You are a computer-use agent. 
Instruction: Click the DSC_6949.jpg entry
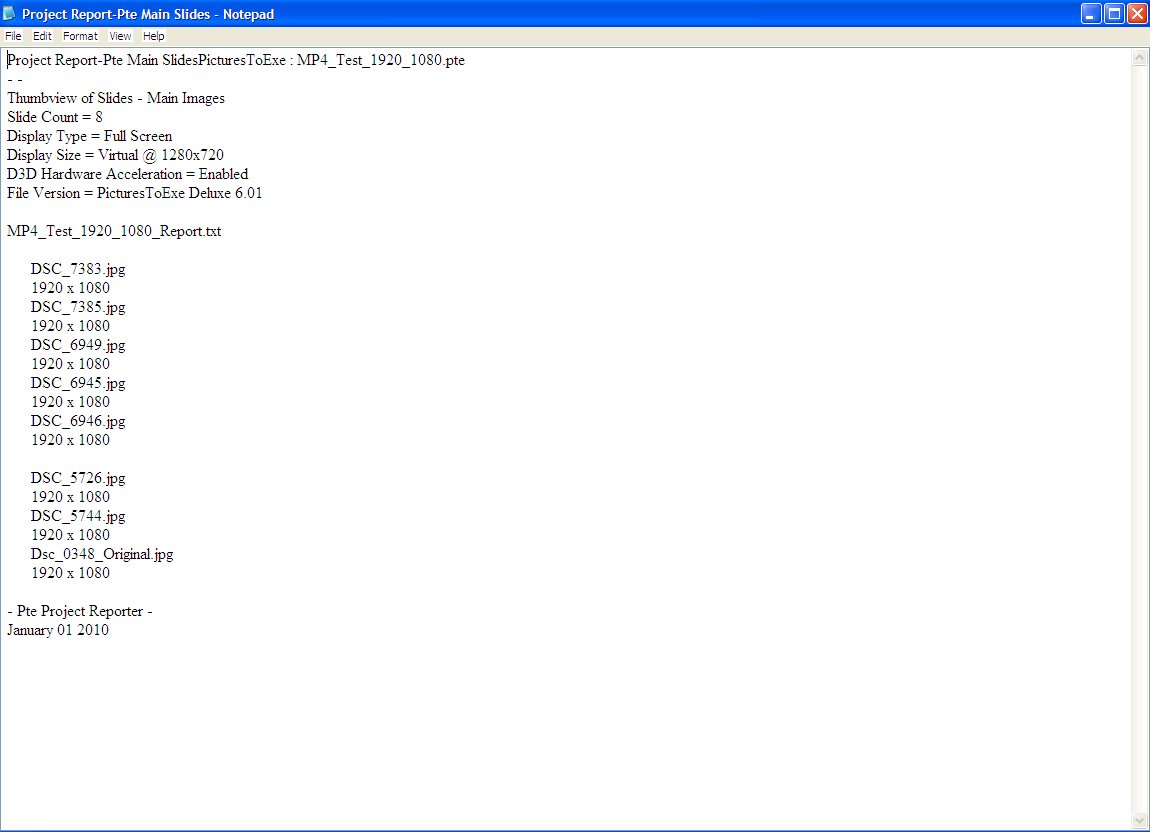[78, 346]
